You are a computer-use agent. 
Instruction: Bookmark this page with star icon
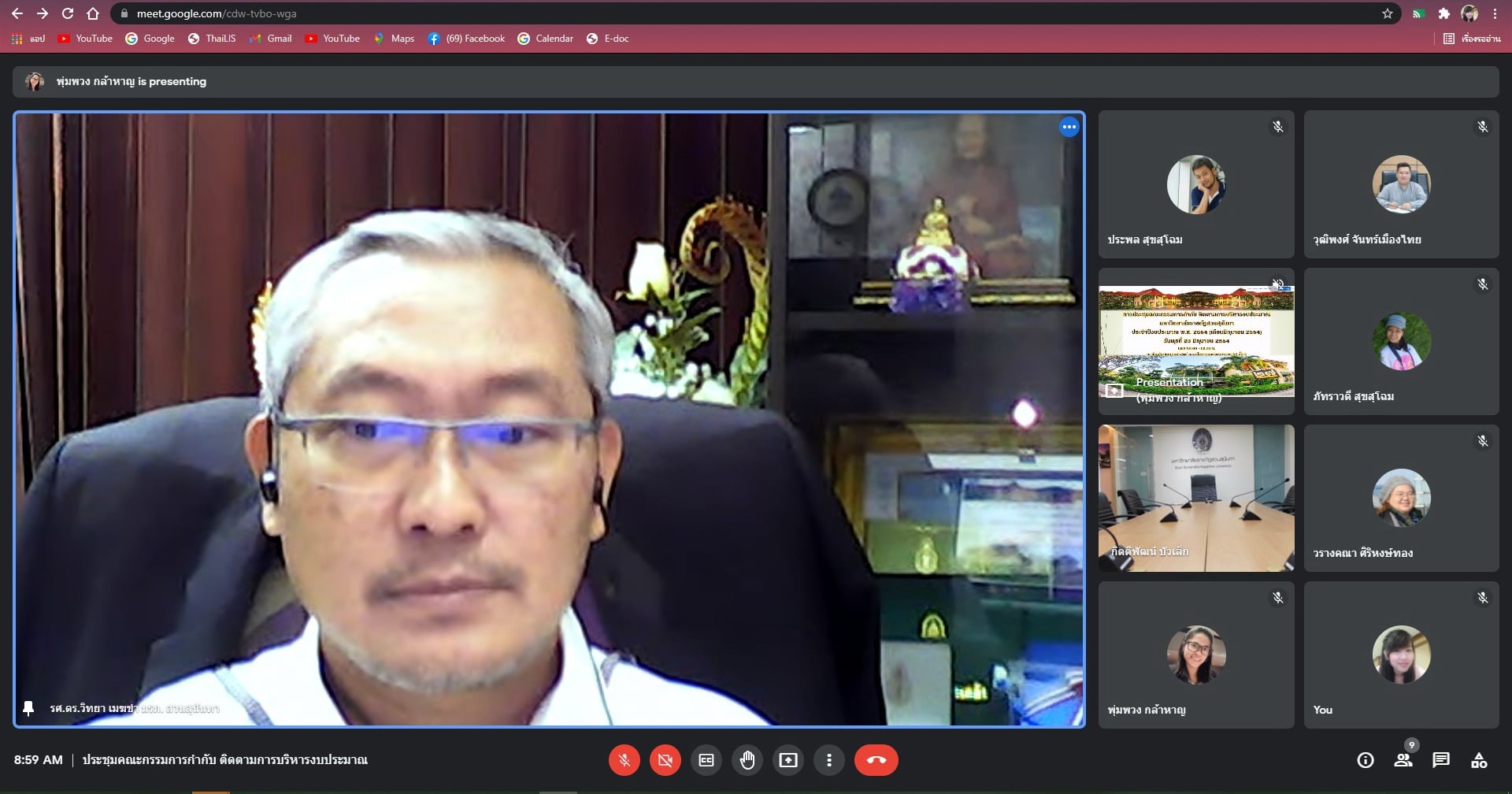[x=1388, y=13]
